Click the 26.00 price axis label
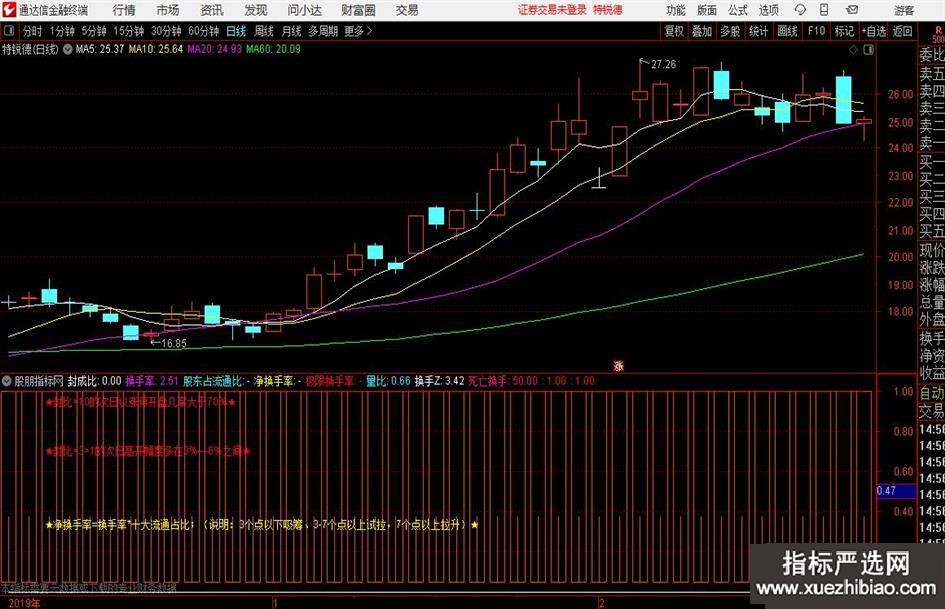Screen dimensions: 945x609 tap(900, 94)
